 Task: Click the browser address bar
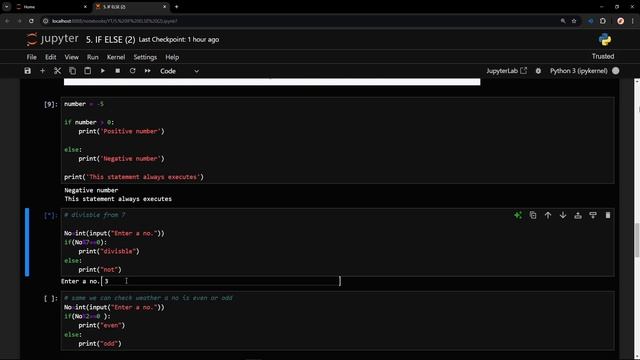(x=302, y=21)
